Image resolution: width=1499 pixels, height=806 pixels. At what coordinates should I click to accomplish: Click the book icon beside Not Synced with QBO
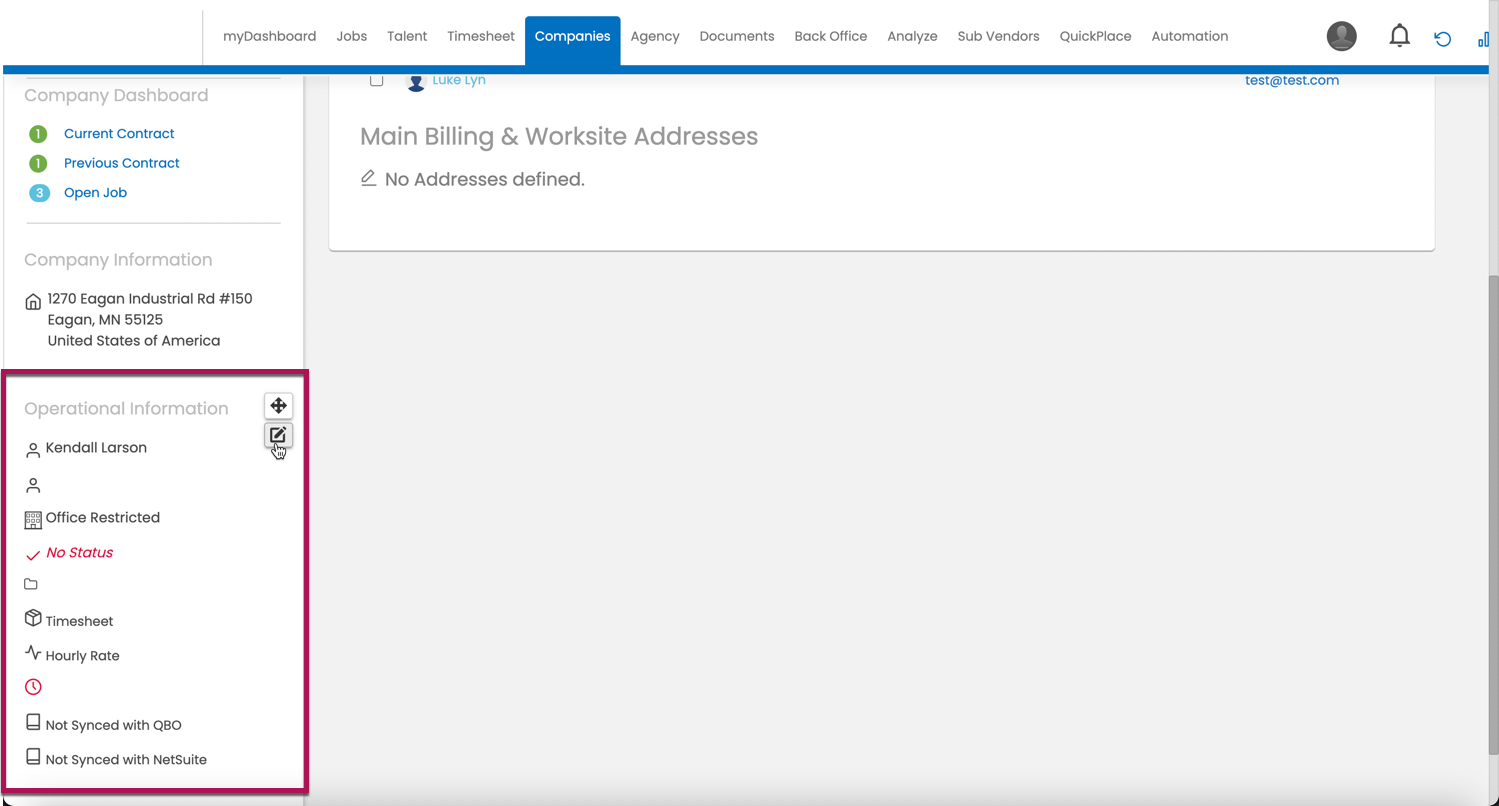[33, 722]
